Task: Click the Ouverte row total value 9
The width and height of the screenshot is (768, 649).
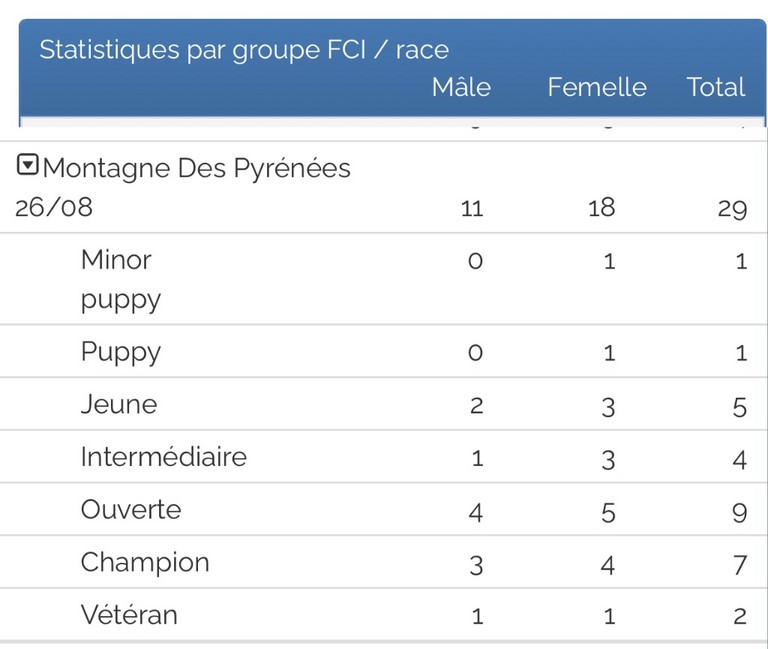Action: coord(739,513)
